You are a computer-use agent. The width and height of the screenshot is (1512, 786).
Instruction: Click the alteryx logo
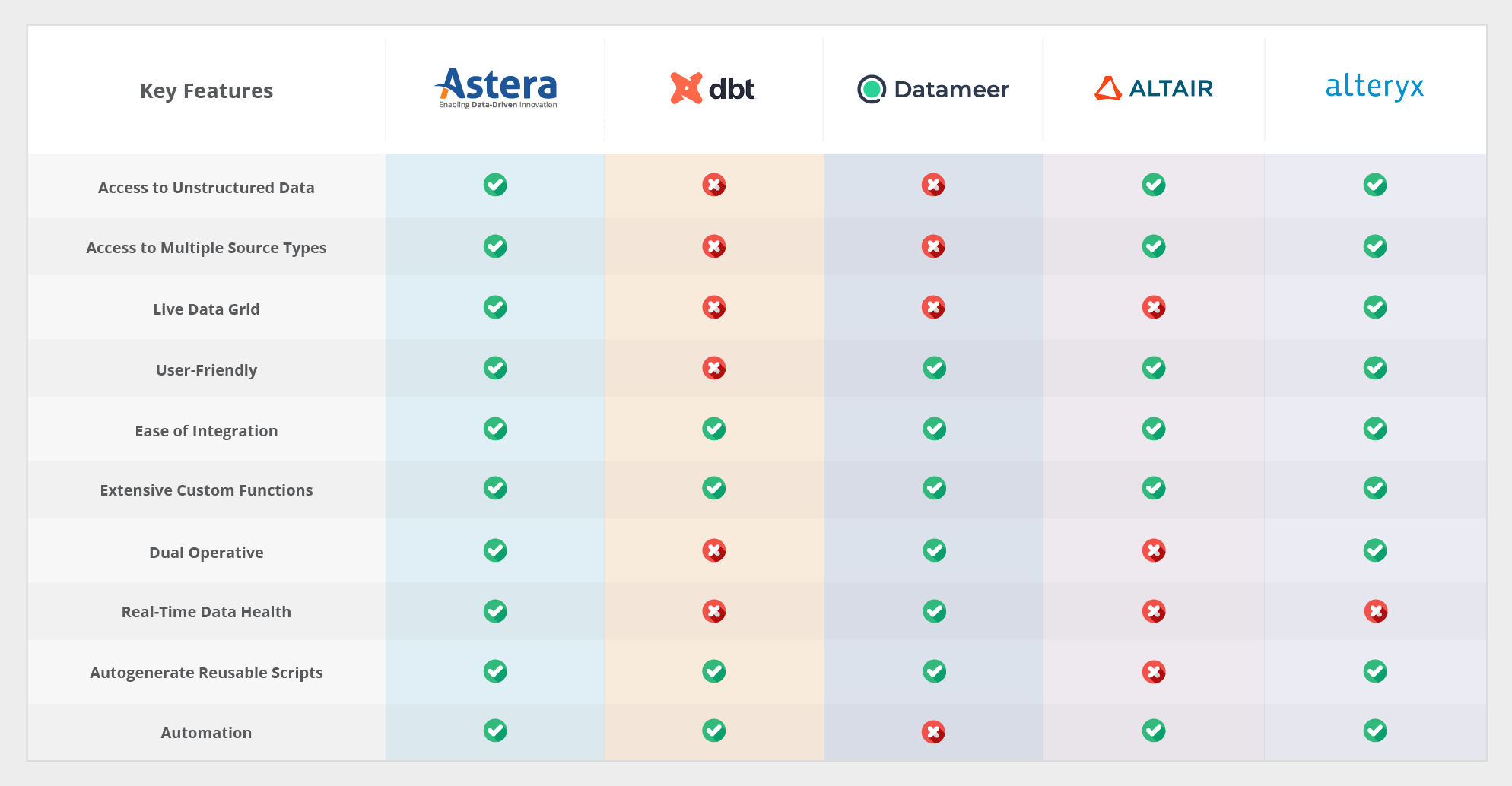[x=1374, y=87]
